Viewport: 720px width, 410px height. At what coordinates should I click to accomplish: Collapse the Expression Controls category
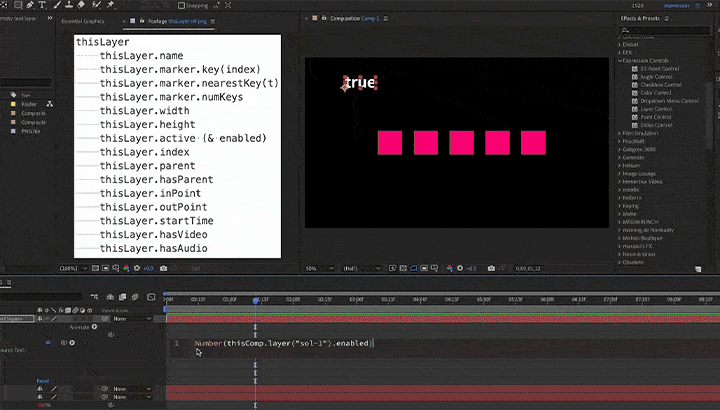[620, 61]
